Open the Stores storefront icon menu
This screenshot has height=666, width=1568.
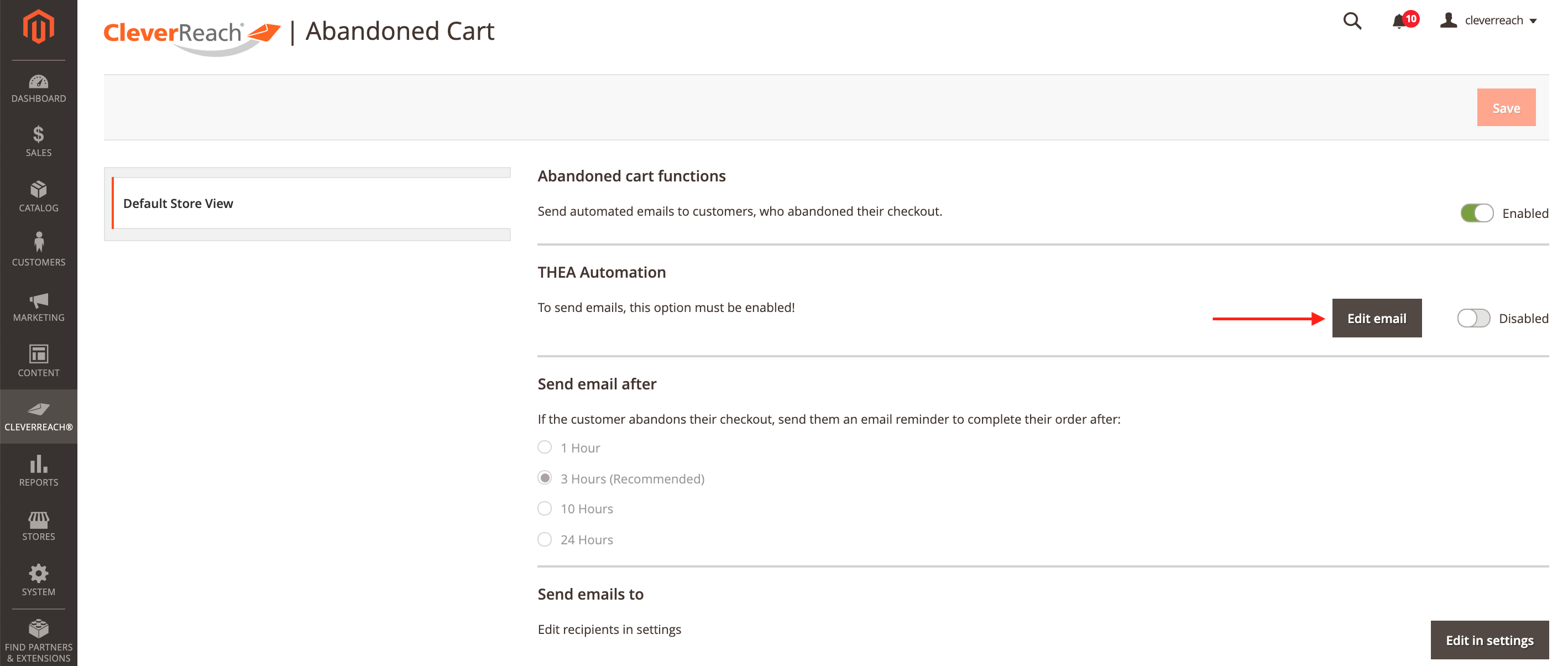38,525
